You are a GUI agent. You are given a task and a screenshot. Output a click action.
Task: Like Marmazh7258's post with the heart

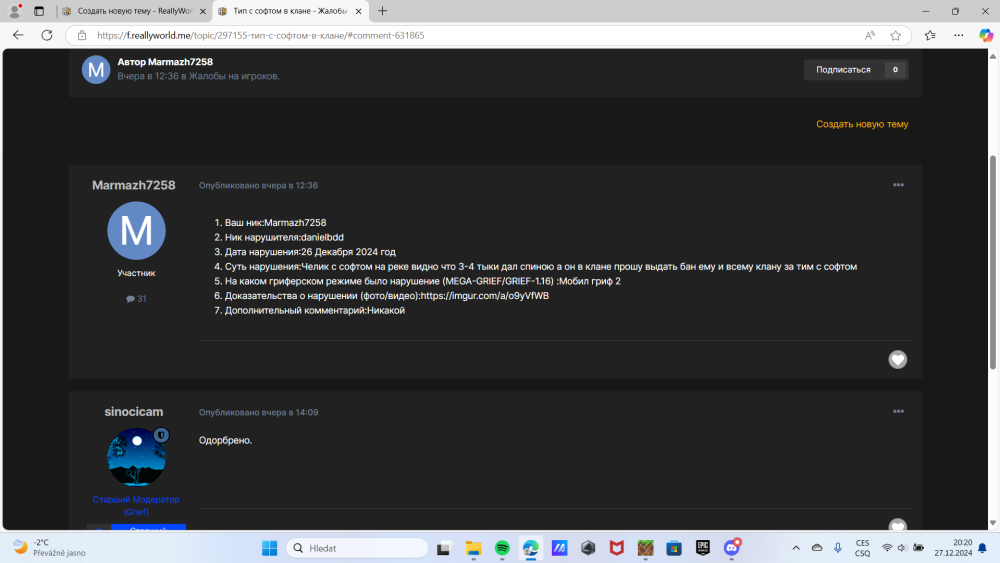coord(897,360)
